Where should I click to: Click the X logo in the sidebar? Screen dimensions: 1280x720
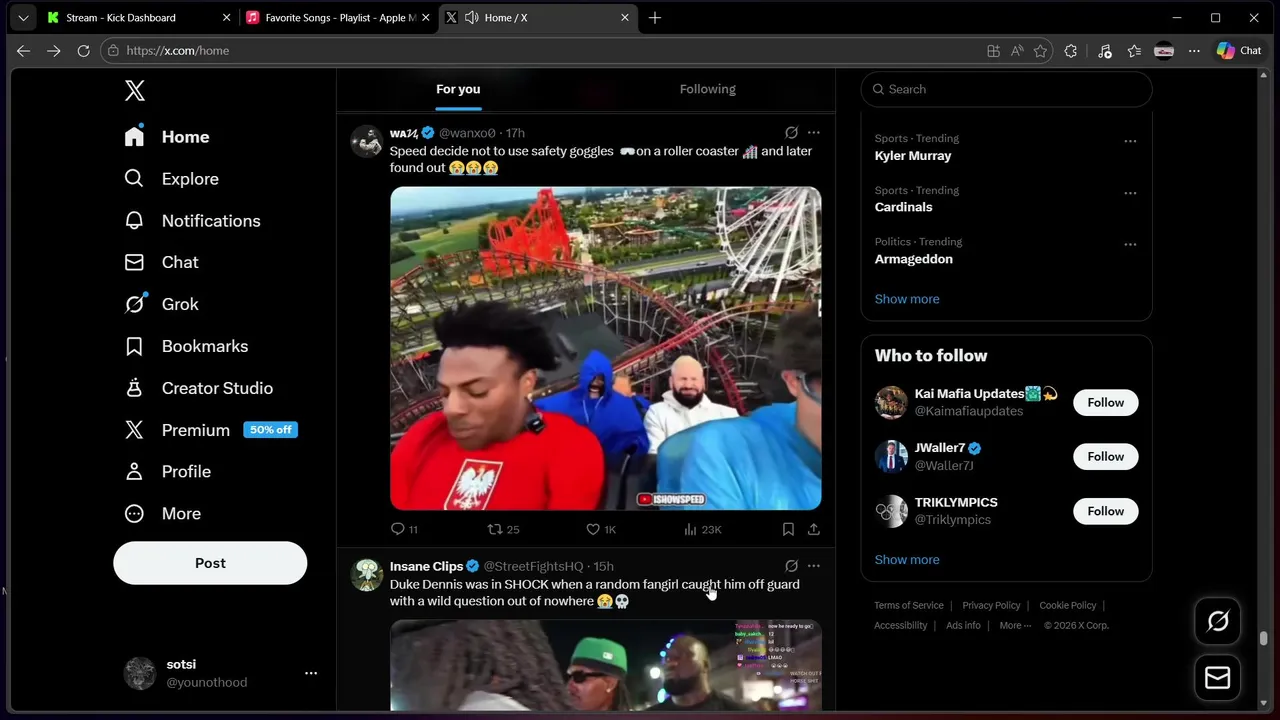[x=135, y=91]
